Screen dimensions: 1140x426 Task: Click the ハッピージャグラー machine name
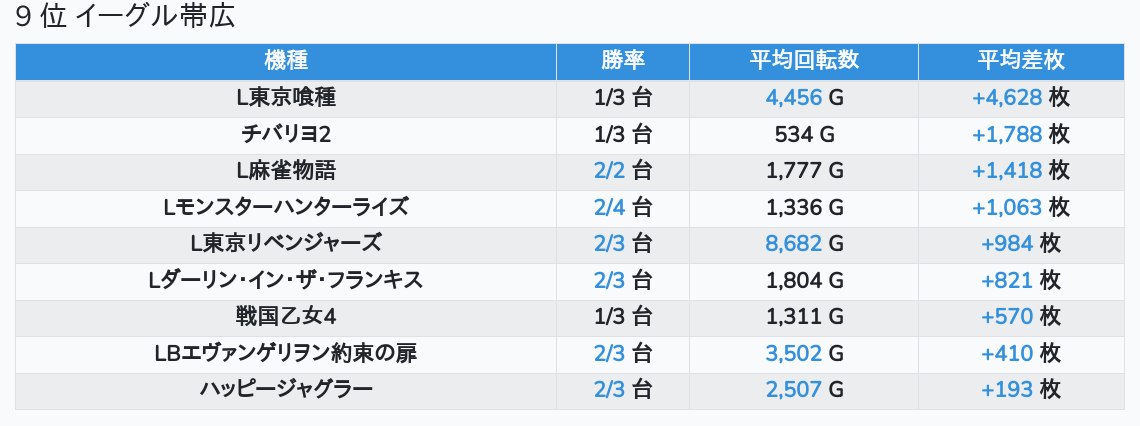(x=286, y=390)
